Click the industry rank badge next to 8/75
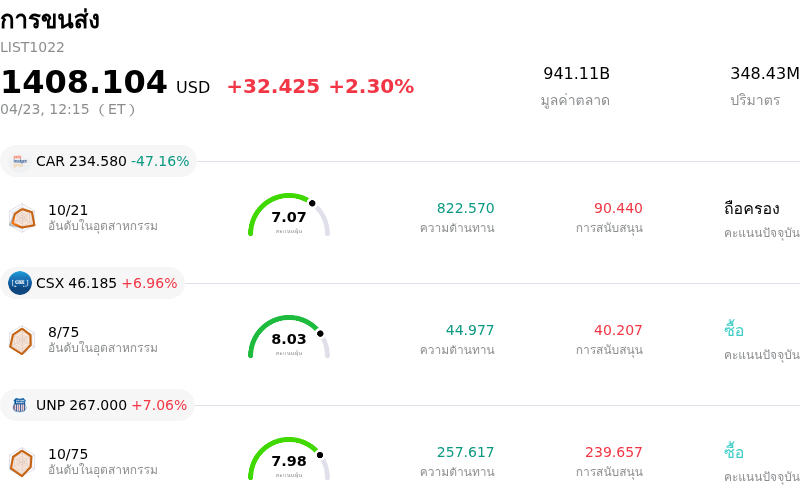This screenshot has height=499, width=800. [x=22, y=340]
